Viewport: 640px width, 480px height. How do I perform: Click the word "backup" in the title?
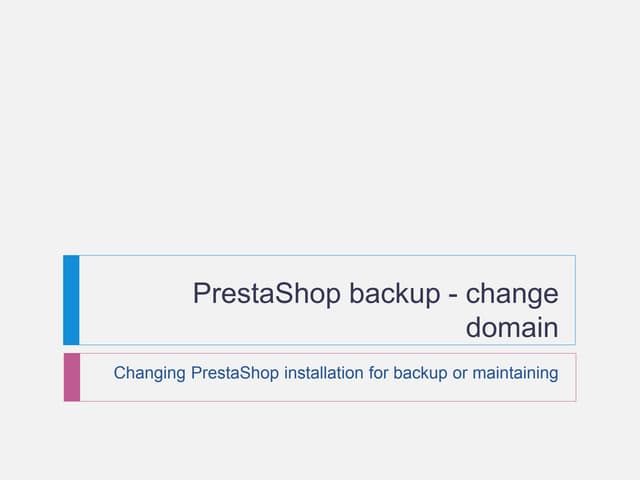pyautogui.click(x=391, y=294)
